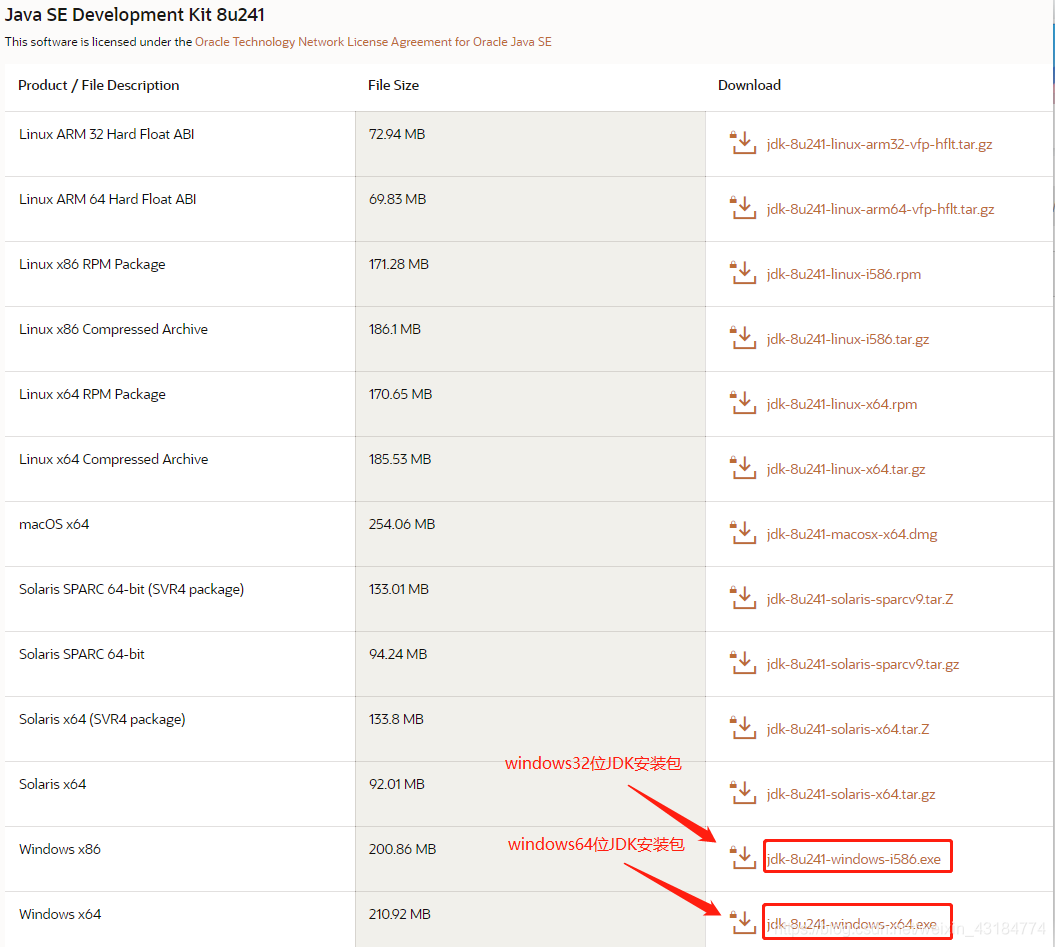1055x947 pixels.
Task: Click download icon for jdk-8u241-macosx-x64.dmg
Action: coord(743,532)
